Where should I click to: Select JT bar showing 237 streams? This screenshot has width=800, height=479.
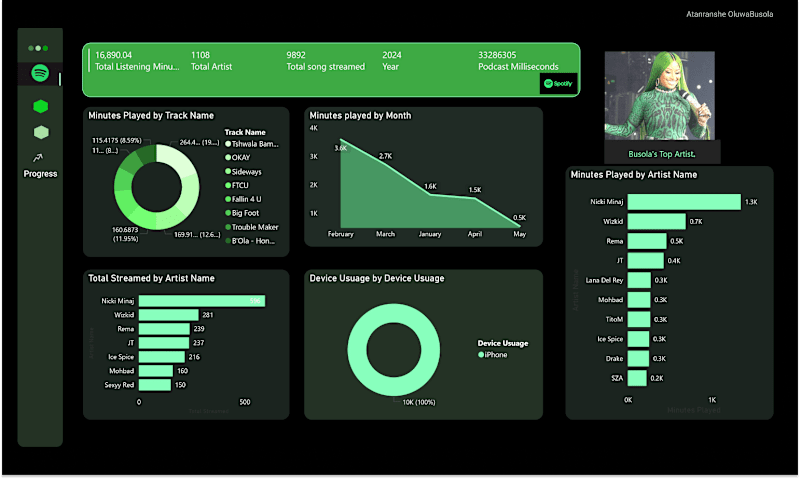tap(164, 343)
